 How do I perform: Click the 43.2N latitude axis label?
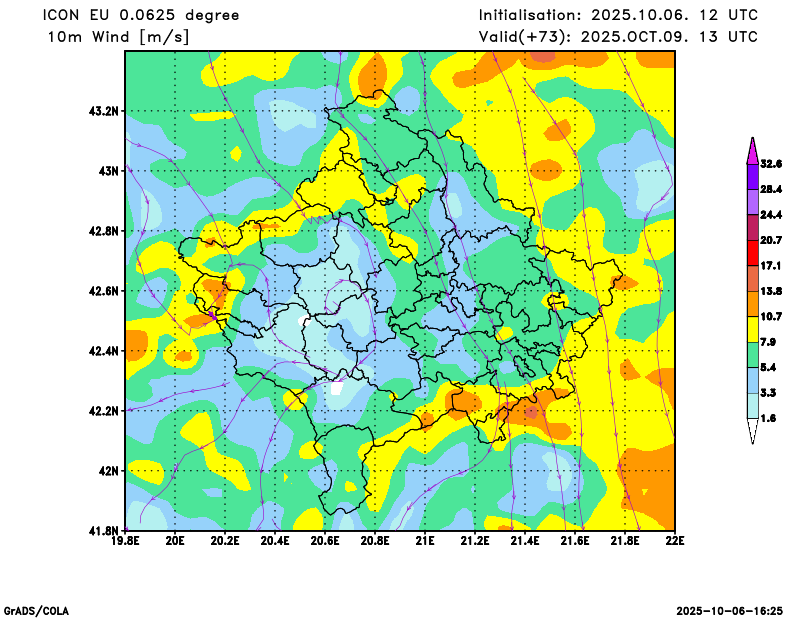pyautogui.click(x=103, y=111)
